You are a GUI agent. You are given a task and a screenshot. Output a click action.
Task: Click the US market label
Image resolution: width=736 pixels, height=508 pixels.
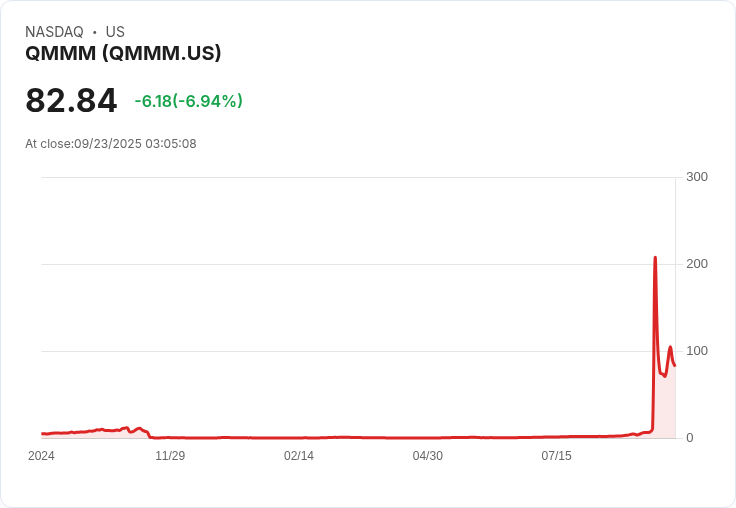[x=115, y=32]
